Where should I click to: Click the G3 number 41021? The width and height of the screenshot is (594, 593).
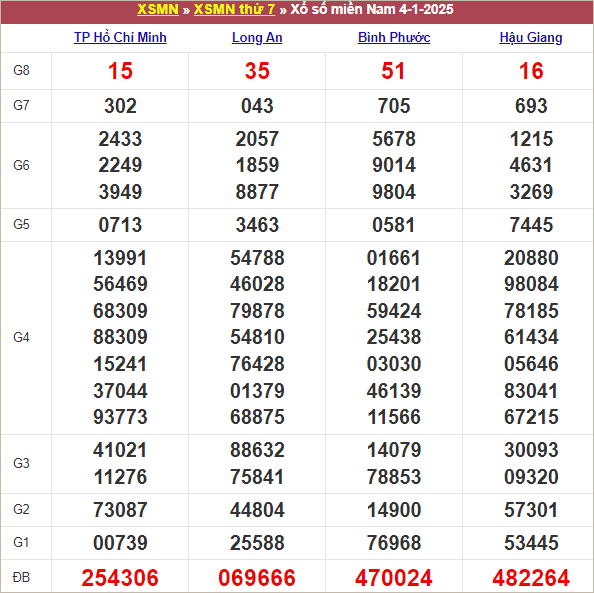(x=120, y=451)
